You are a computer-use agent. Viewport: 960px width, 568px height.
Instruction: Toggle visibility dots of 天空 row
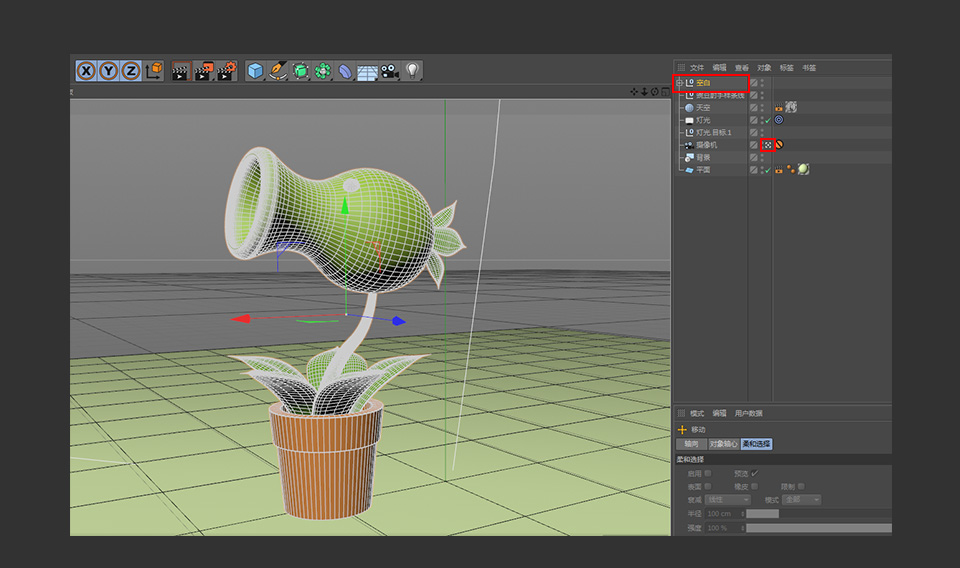tap(762, 108)
